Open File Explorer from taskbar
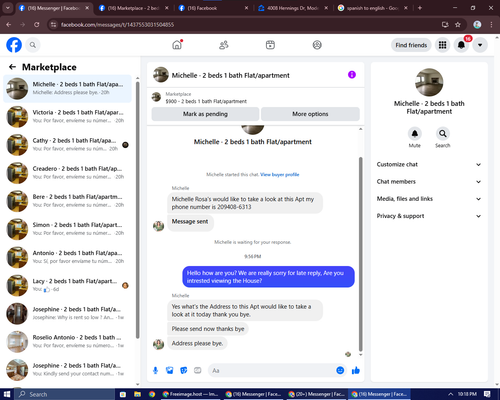500x400 pixels. click(x=137, y=394)
